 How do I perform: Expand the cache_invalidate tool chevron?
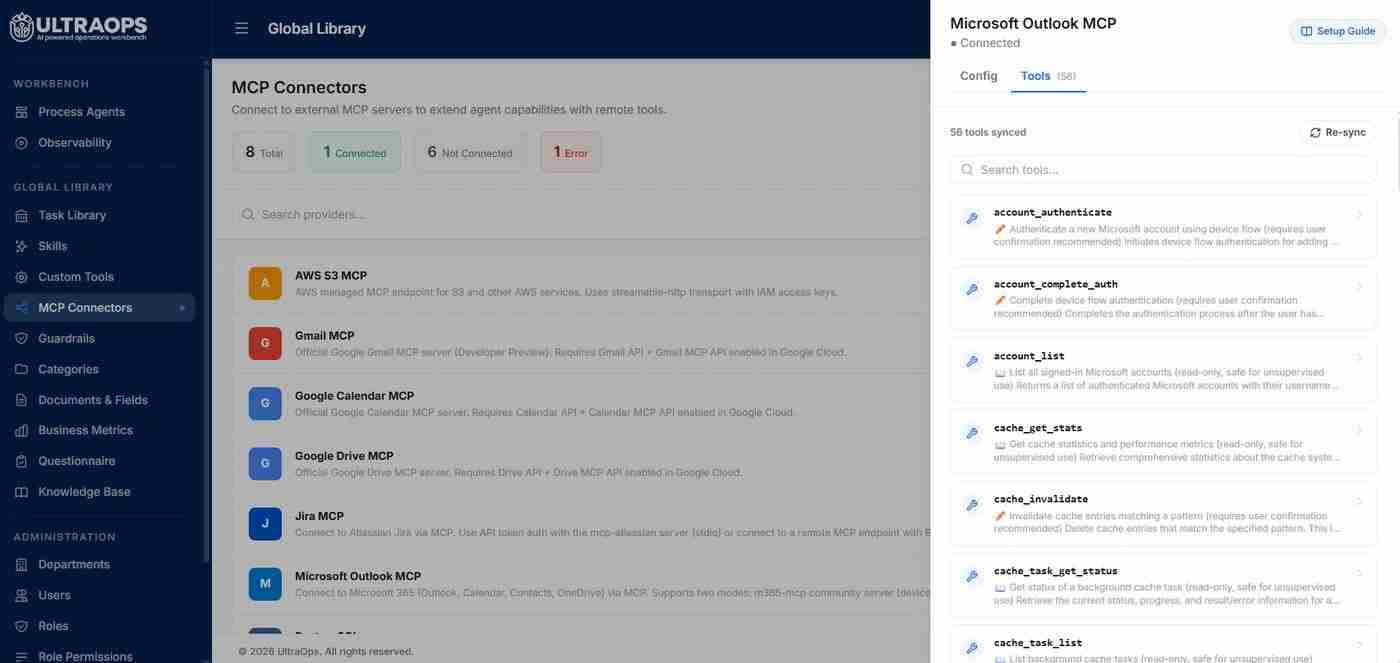pos(1360,501)
